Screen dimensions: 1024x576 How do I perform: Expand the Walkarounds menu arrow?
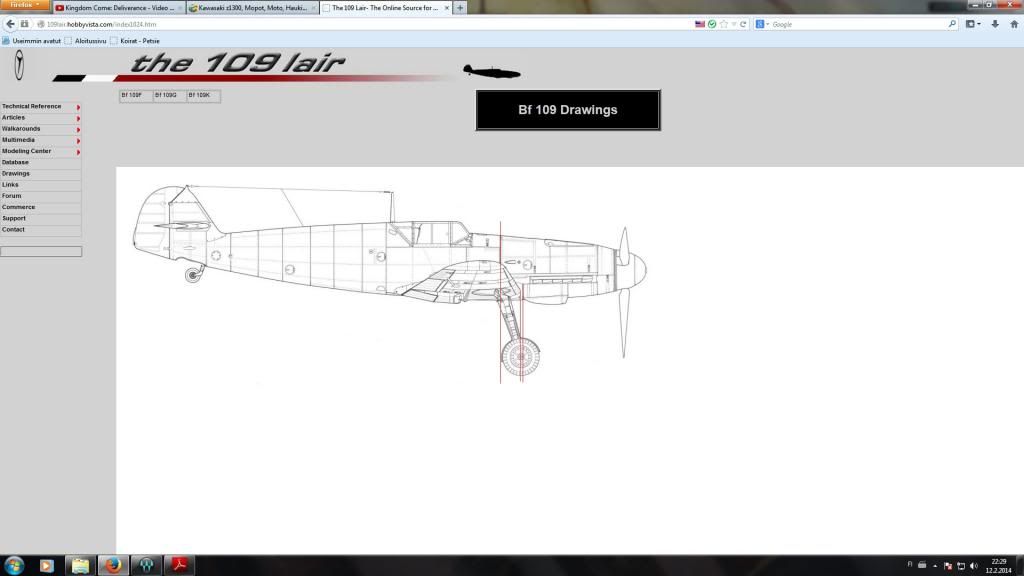(78, 129)
